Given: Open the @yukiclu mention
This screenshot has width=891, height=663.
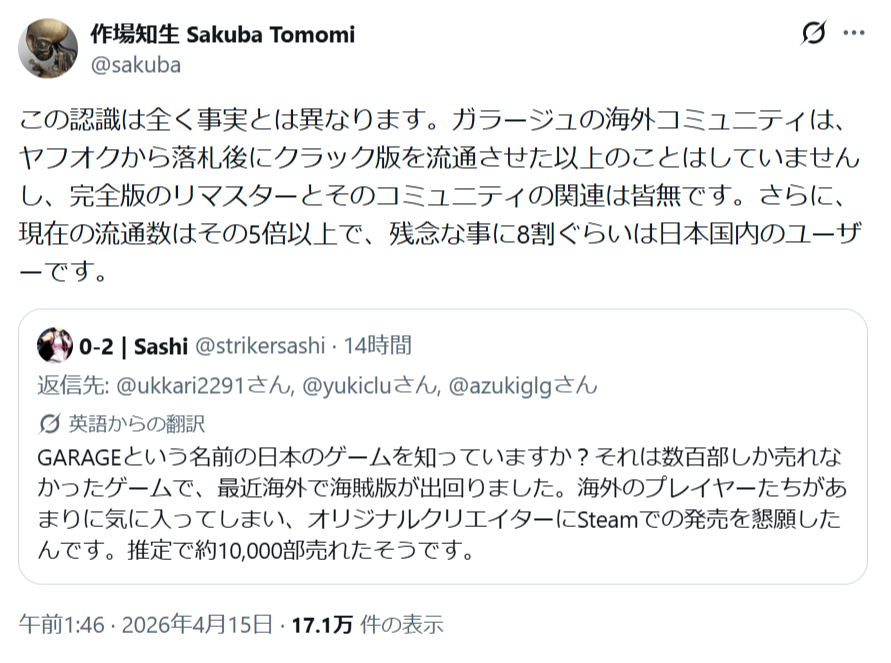Looking at the screenshot, I should click(x=369, y=386).
